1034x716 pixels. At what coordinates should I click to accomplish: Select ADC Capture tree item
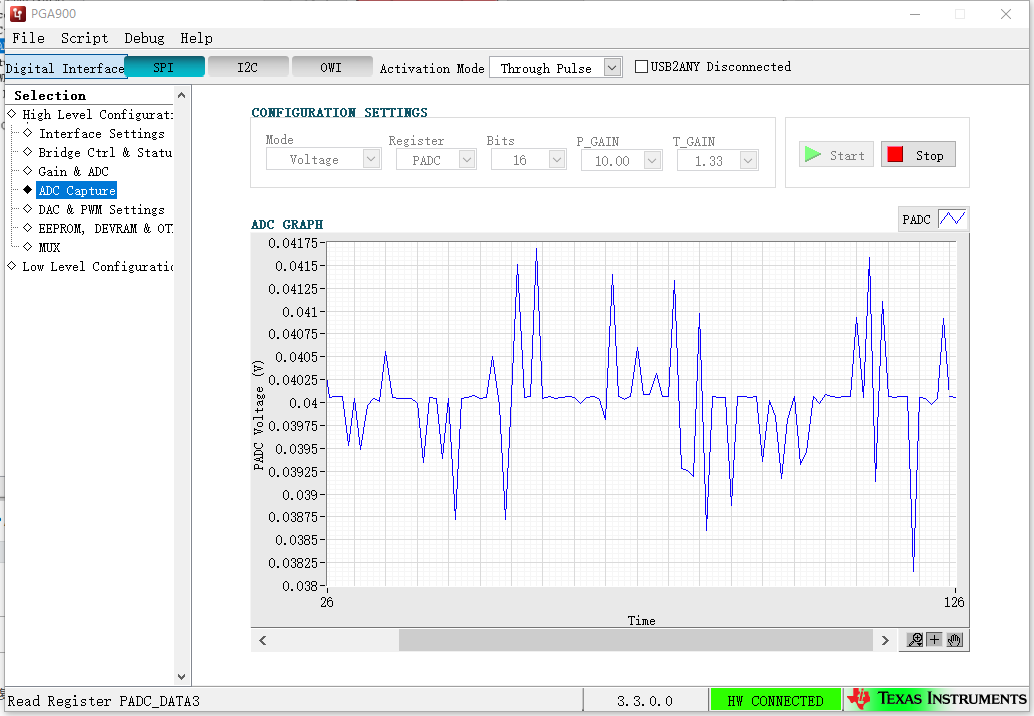click(76, 191)
